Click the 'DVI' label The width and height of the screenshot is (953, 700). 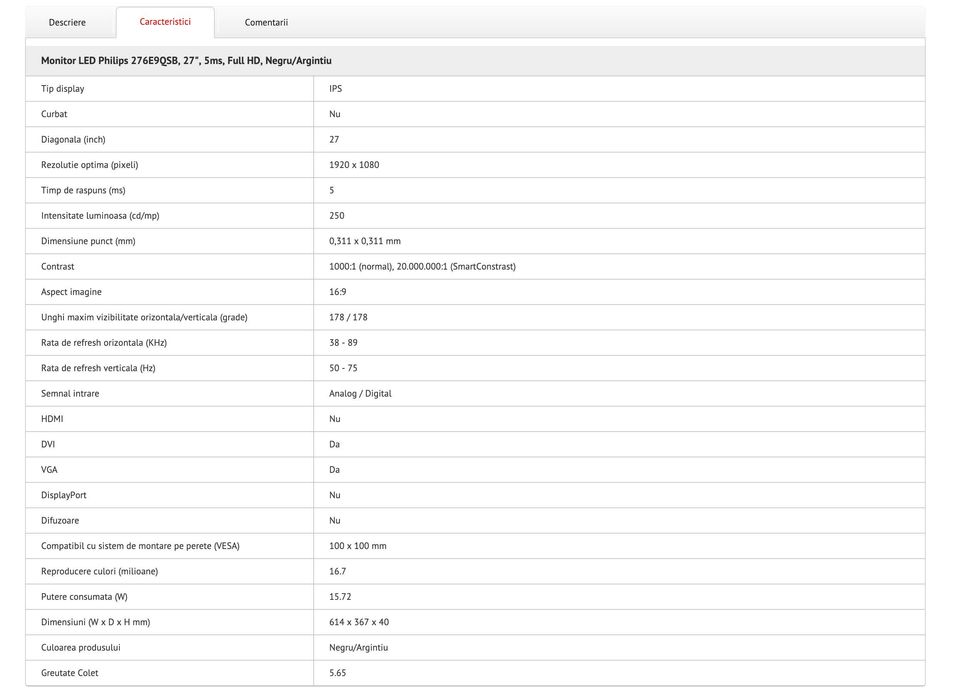[x=48, y=445]
